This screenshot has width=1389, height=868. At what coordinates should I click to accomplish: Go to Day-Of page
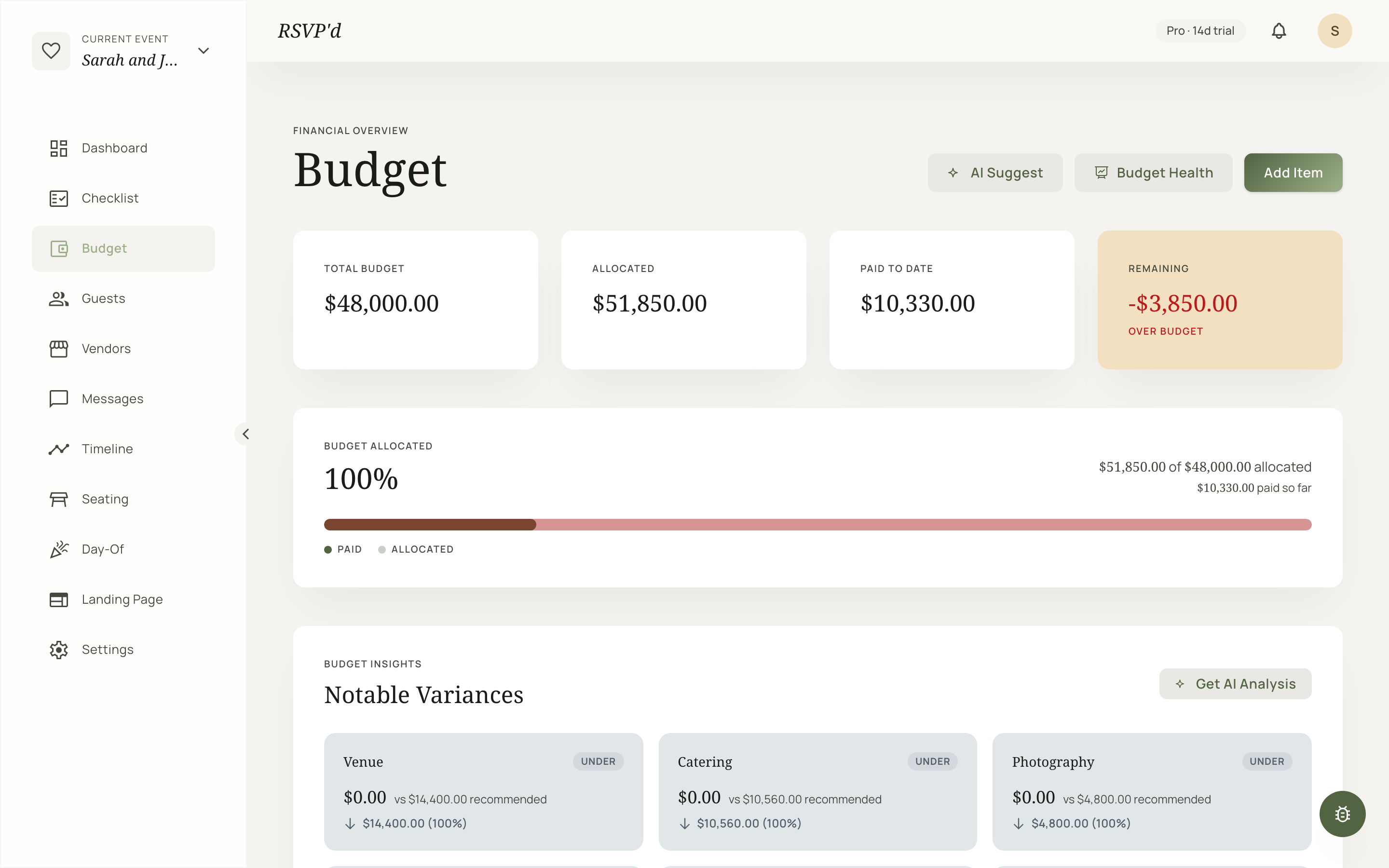pyautogui.click(x=123, y=549)
